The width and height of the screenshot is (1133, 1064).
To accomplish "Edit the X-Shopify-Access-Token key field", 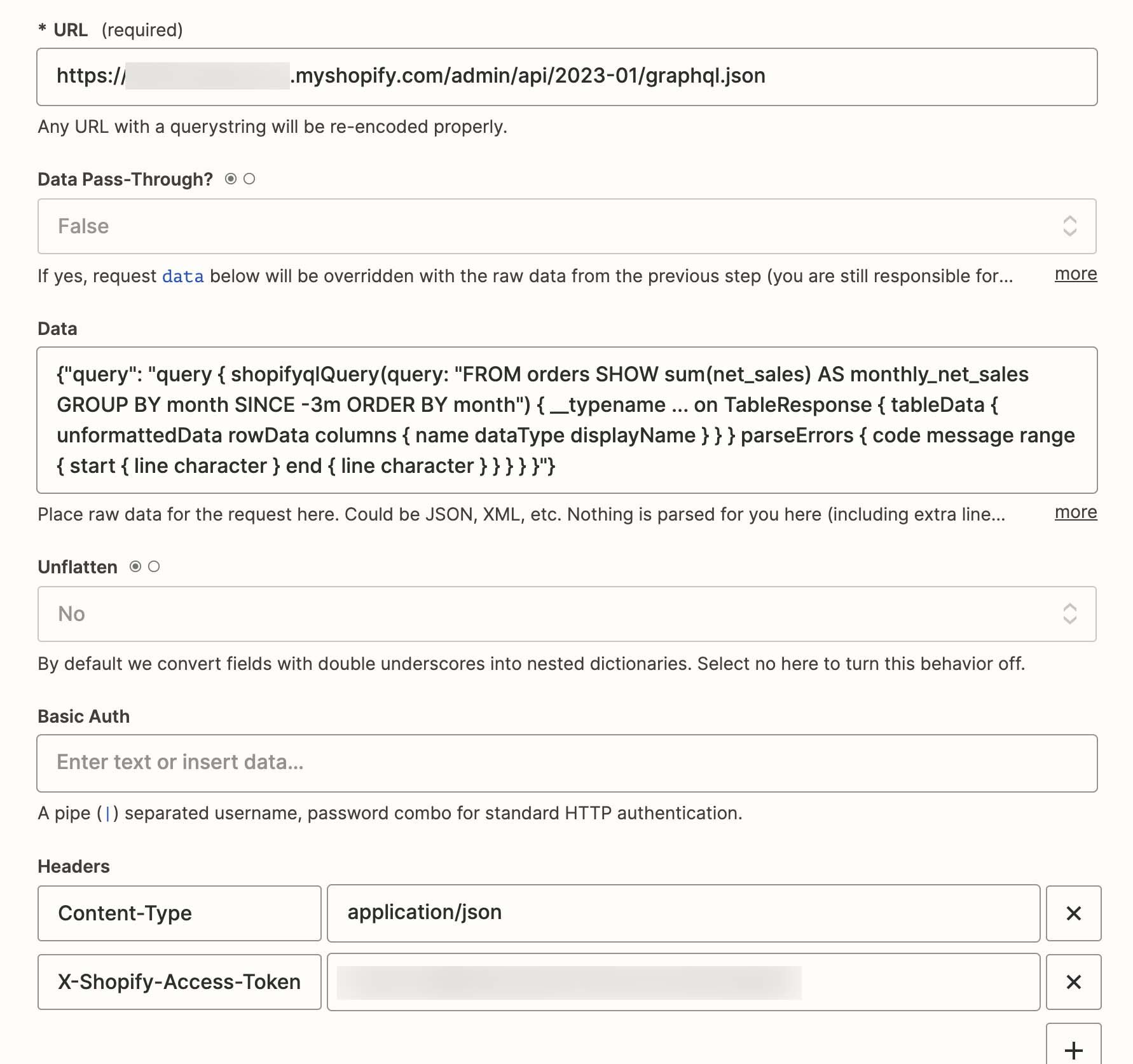I will [179, 982].
